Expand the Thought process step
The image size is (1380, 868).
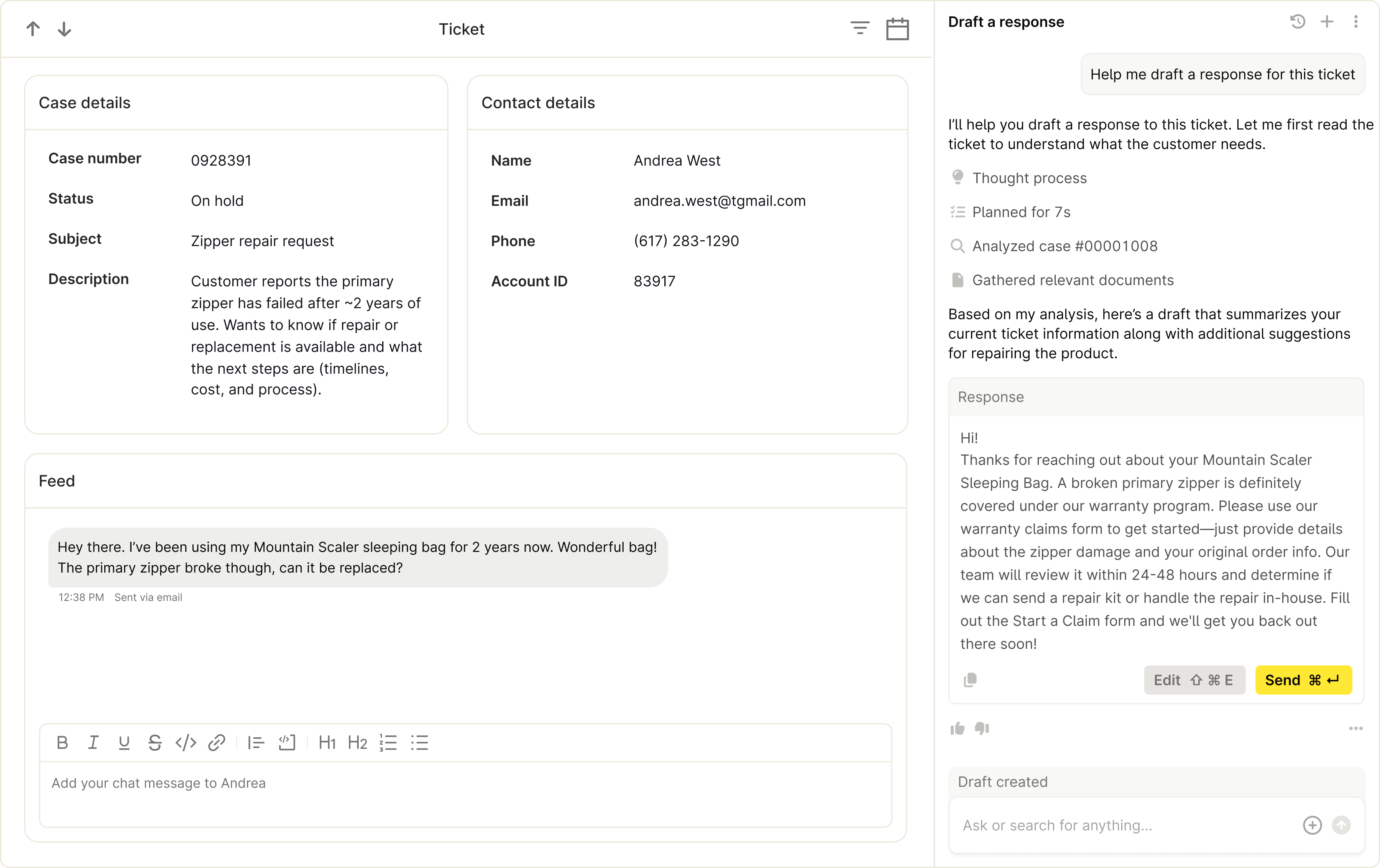[x=1029, y=178]
